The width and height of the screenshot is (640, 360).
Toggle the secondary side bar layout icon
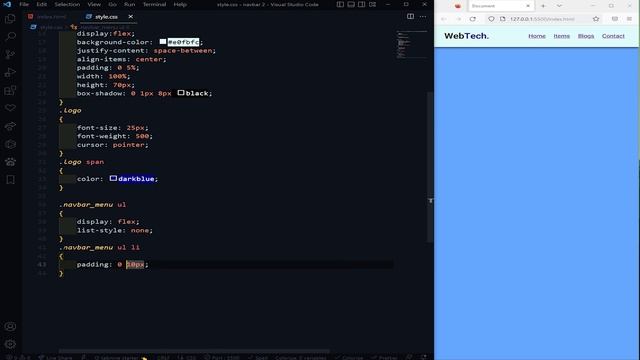click(x=362, y=4)
